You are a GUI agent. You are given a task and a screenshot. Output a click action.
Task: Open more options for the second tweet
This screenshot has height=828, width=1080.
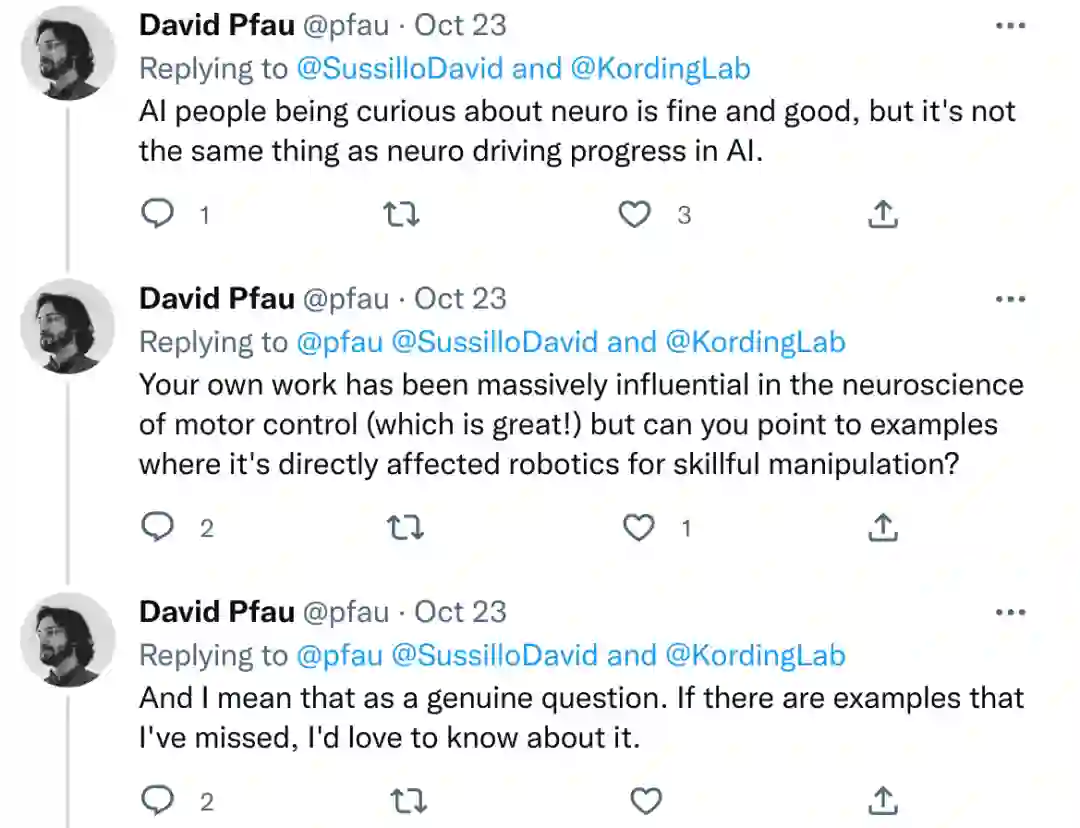[1011, 299]
